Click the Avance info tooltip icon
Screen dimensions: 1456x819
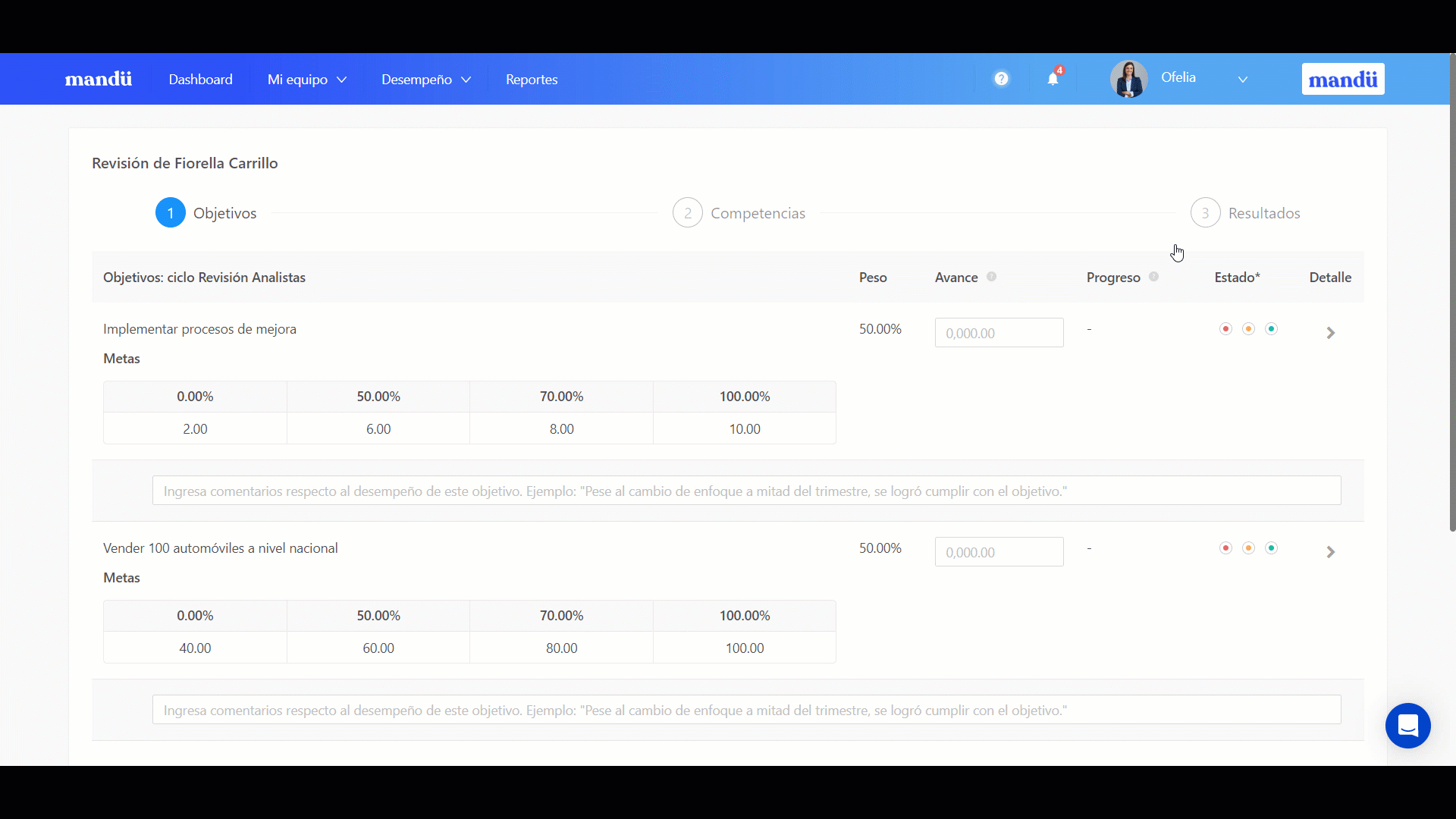[x=991, y=277]
